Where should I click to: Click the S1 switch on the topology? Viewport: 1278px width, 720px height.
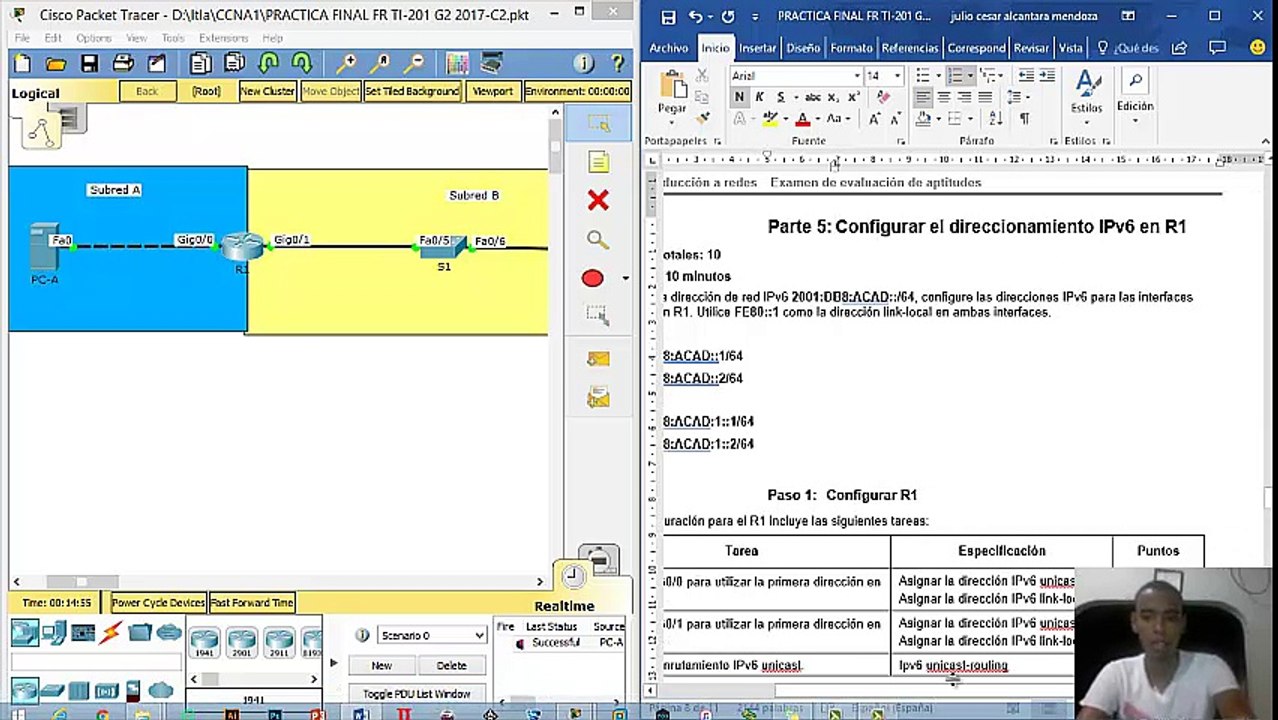click(x=444, y=249)
